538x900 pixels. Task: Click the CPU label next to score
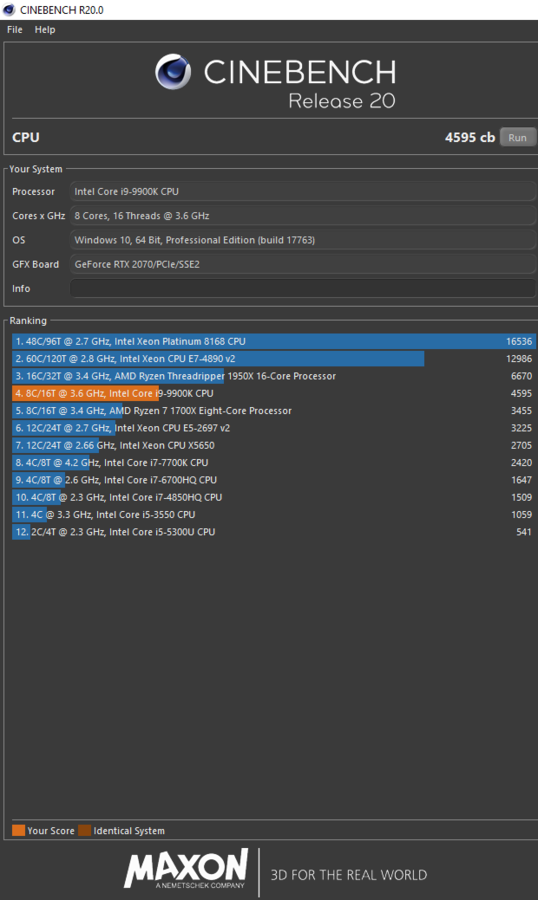coord(26,137)
